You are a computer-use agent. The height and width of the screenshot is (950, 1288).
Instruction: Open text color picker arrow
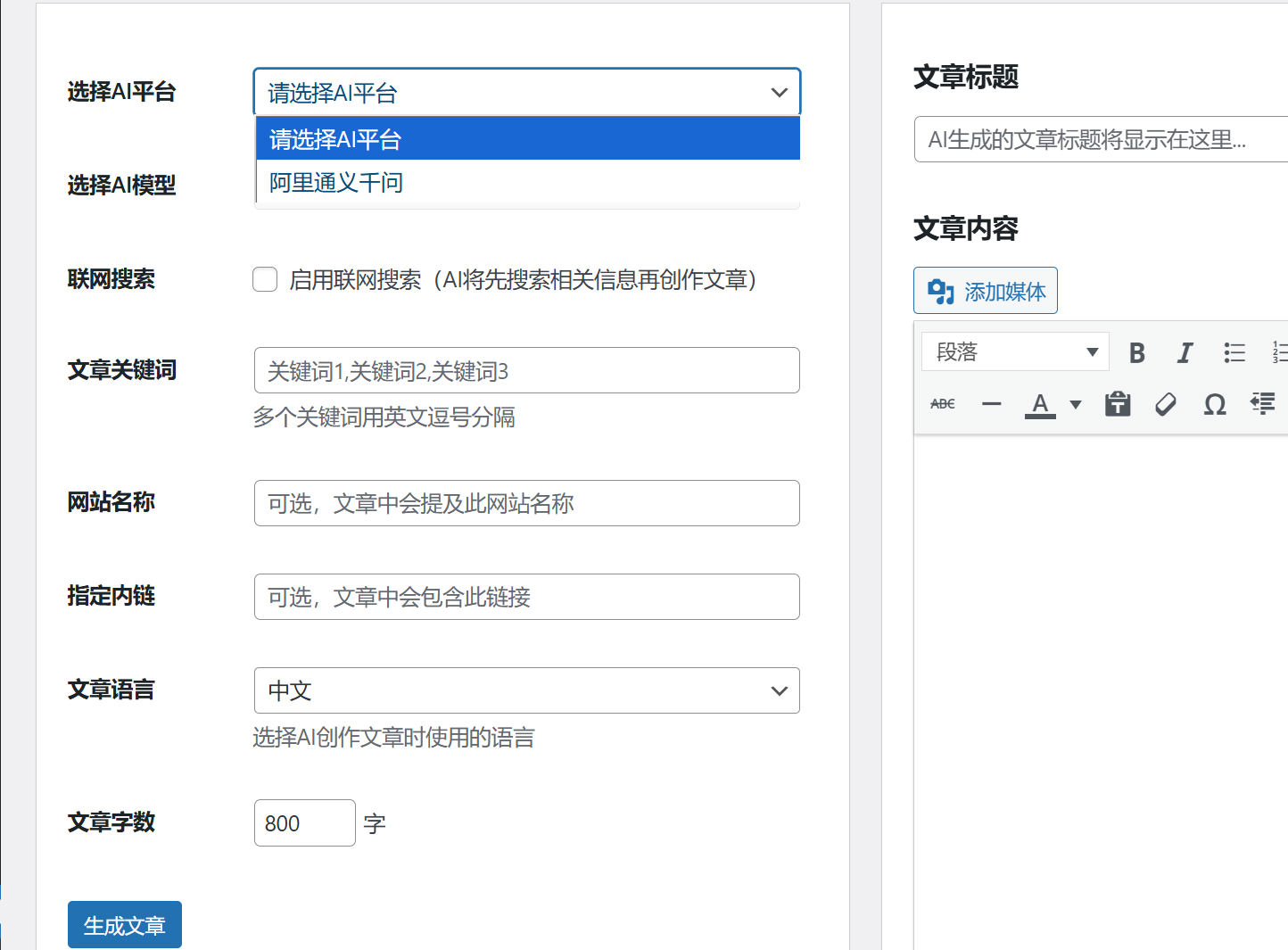click(1076, 404)
